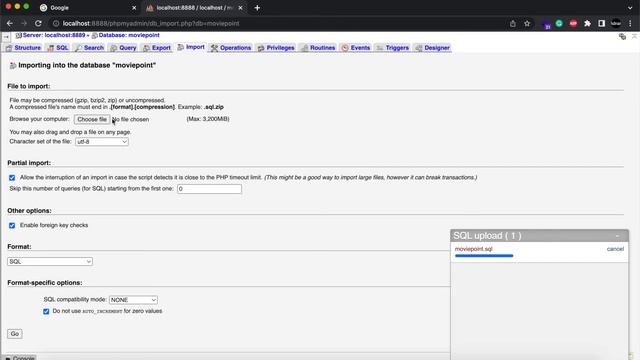640x360 pixels.
Task: Open the SQL tab
Action: pos(58,48)
